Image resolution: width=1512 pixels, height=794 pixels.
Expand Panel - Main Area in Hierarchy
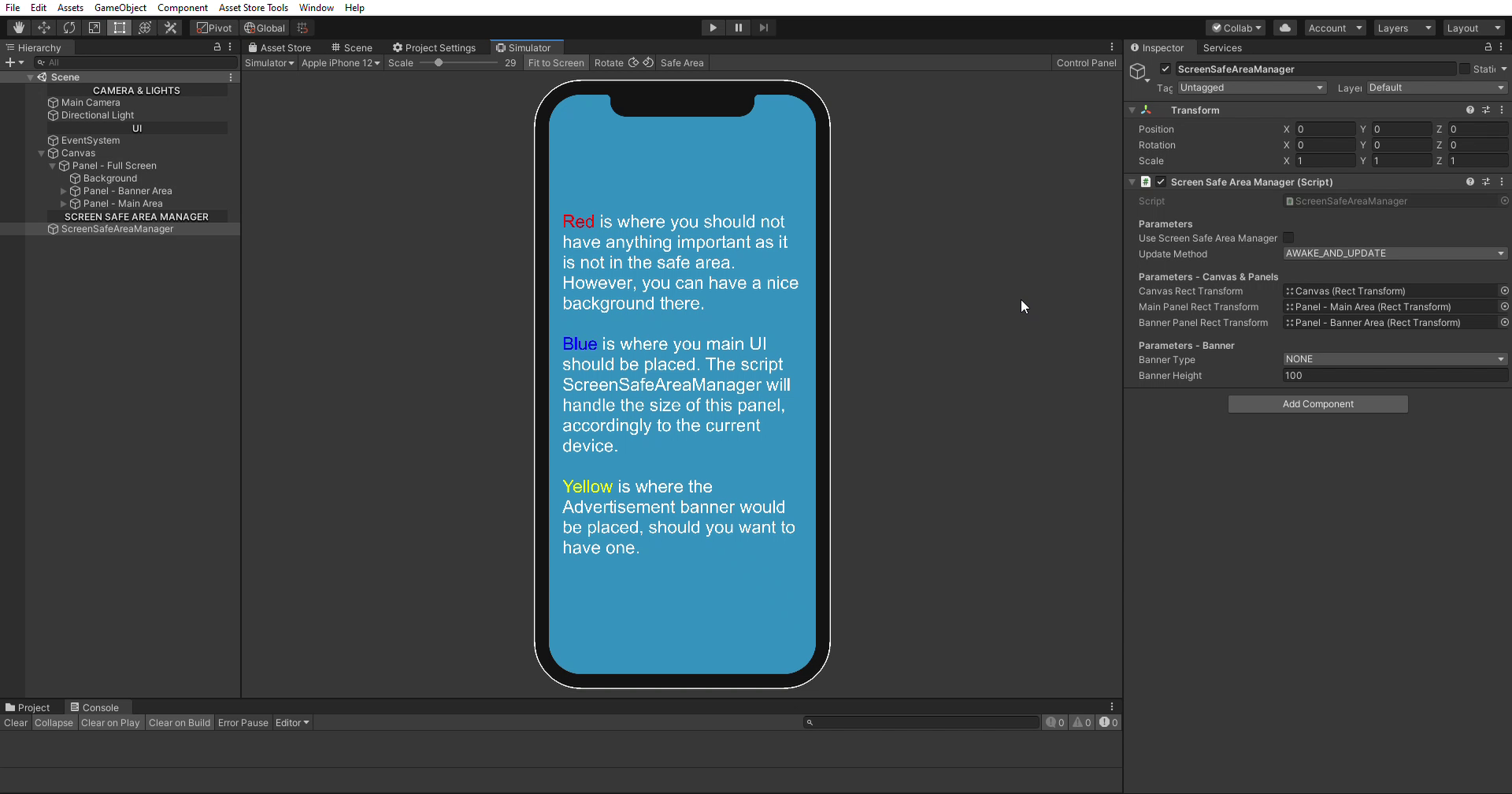(64, 203)
